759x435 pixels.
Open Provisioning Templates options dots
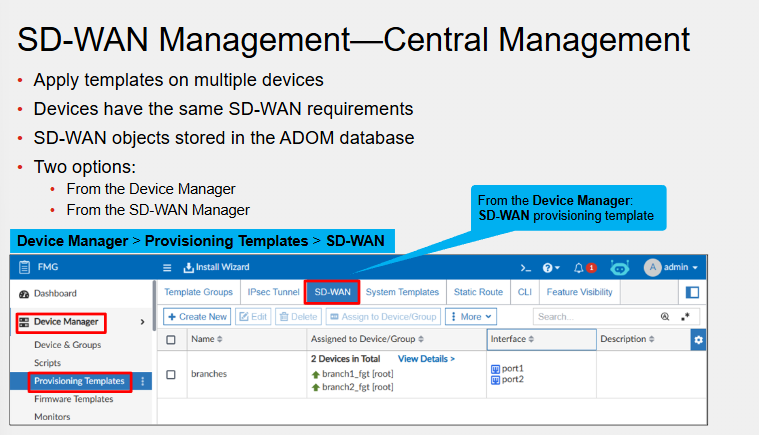point(142,381)
